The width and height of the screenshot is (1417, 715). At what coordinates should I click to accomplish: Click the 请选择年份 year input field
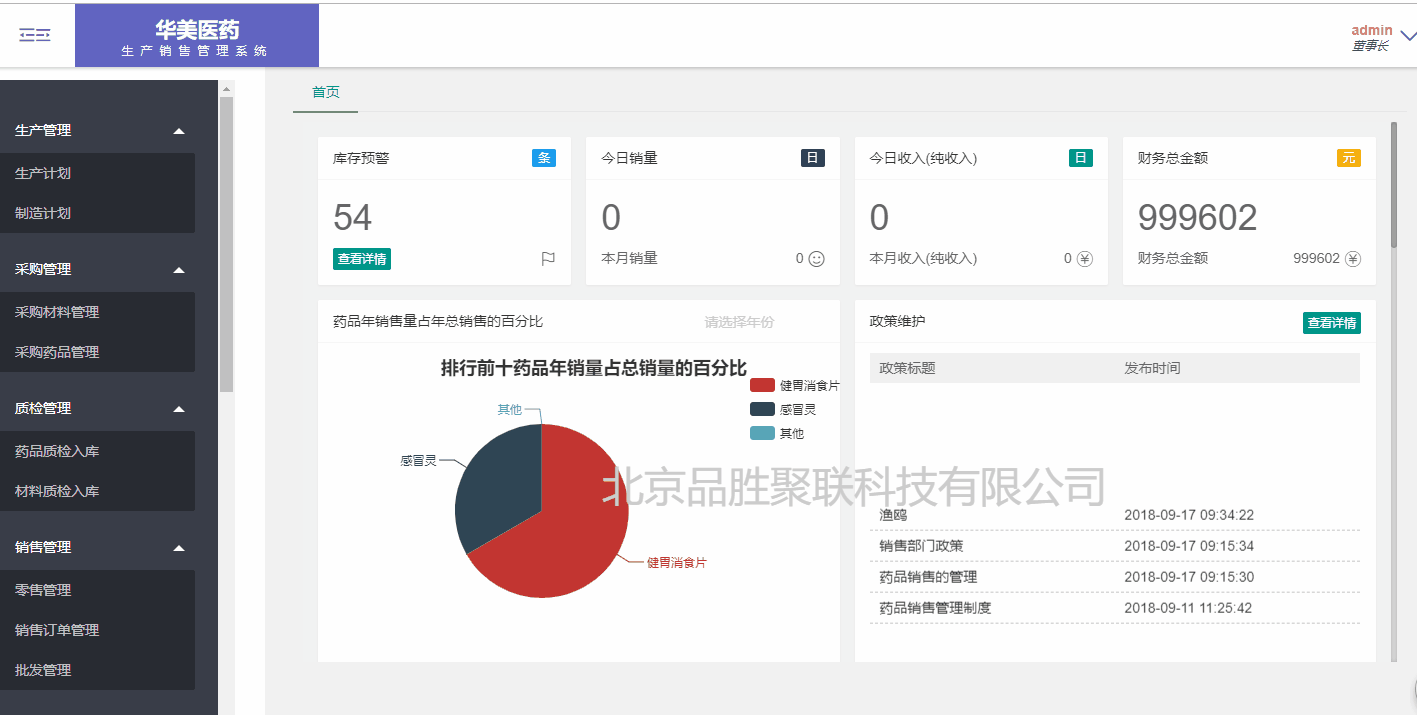click(739, 322)
